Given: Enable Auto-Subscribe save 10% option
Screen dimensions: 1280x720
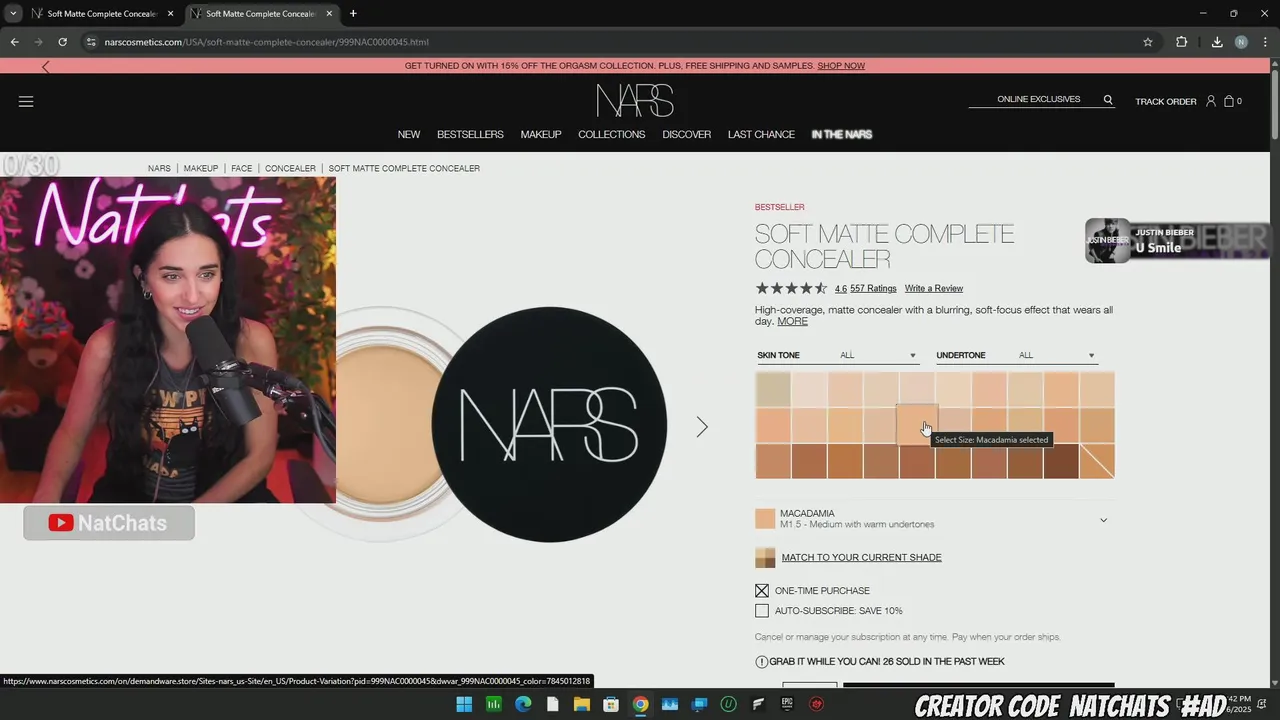Looking at the screenshot, I should pyautogui.click(x=762, y=611).
